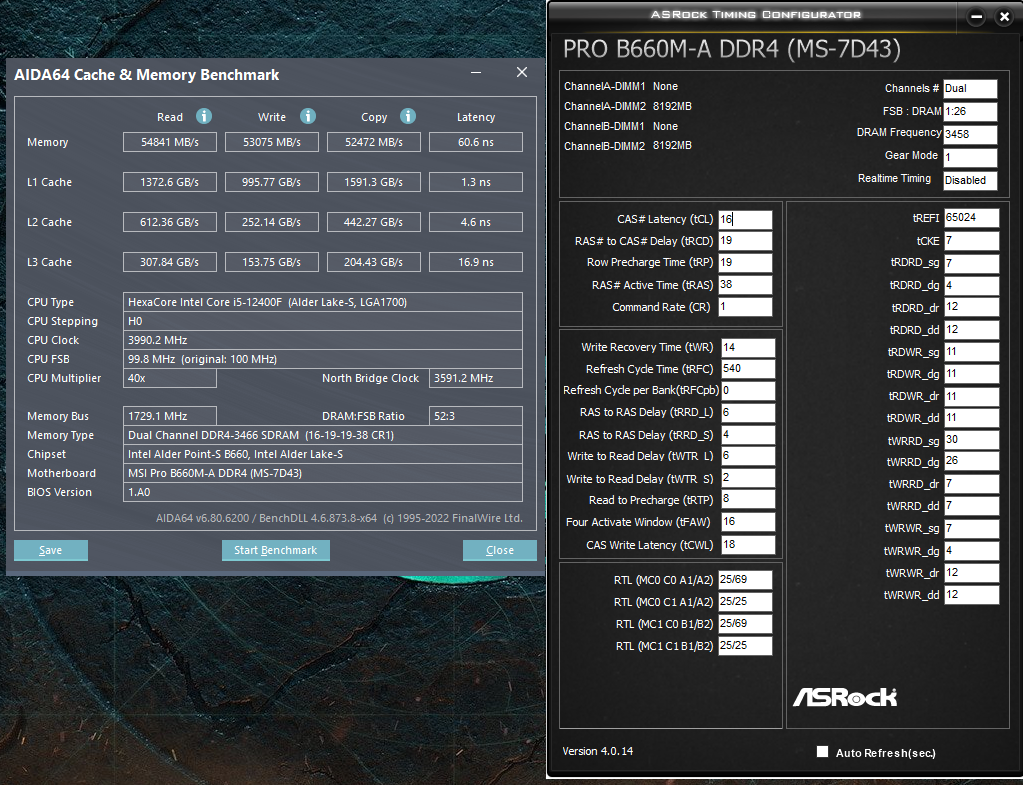Click the L1 Cache Read value 1372.6 GB/s
Viewport: 1023px width, 785px height.
(x=170, y=182)
